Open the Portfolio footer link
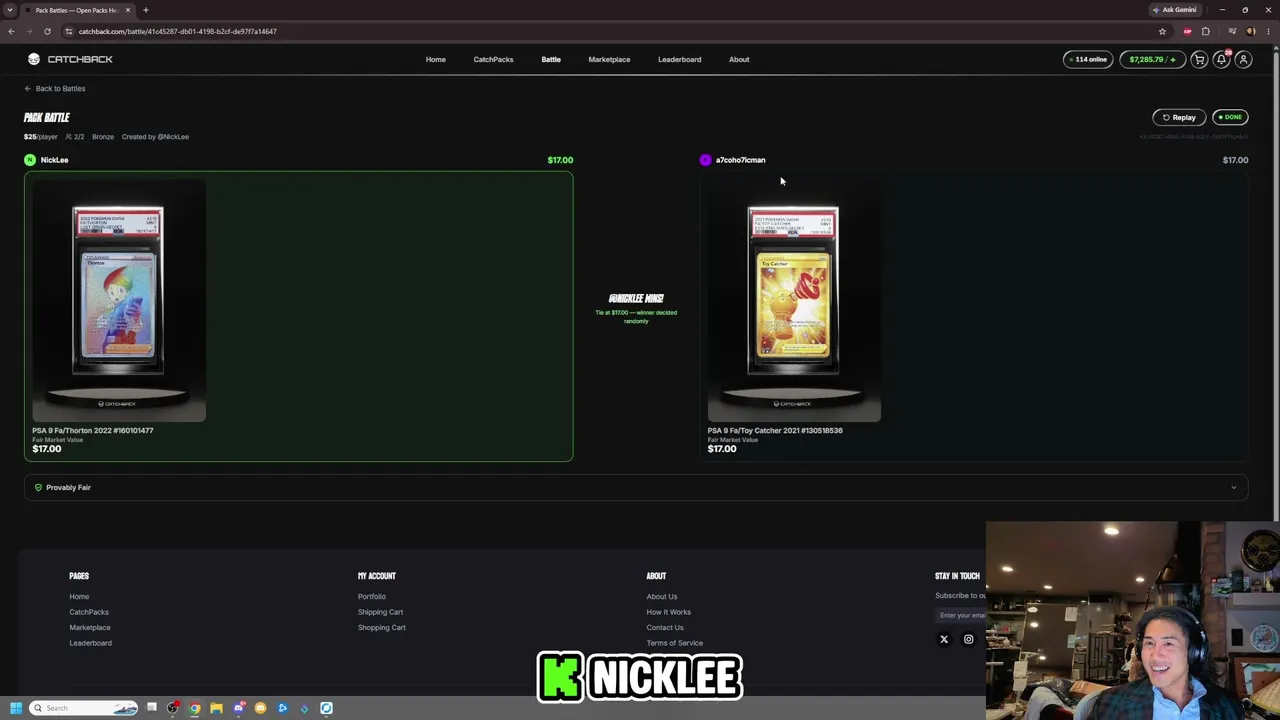The width and height of the screenshot is (1280, 720). [x=372, y=596]
